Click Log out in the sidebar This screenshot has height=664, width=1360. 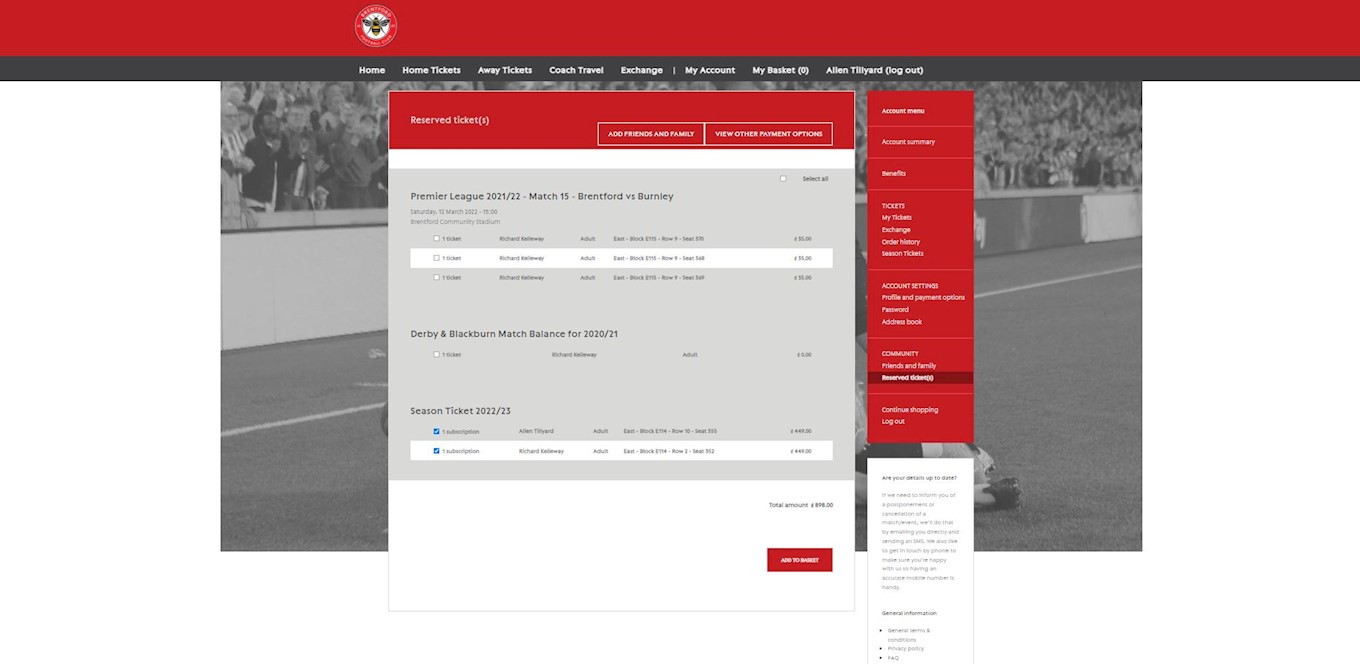(x=893, y=422)
